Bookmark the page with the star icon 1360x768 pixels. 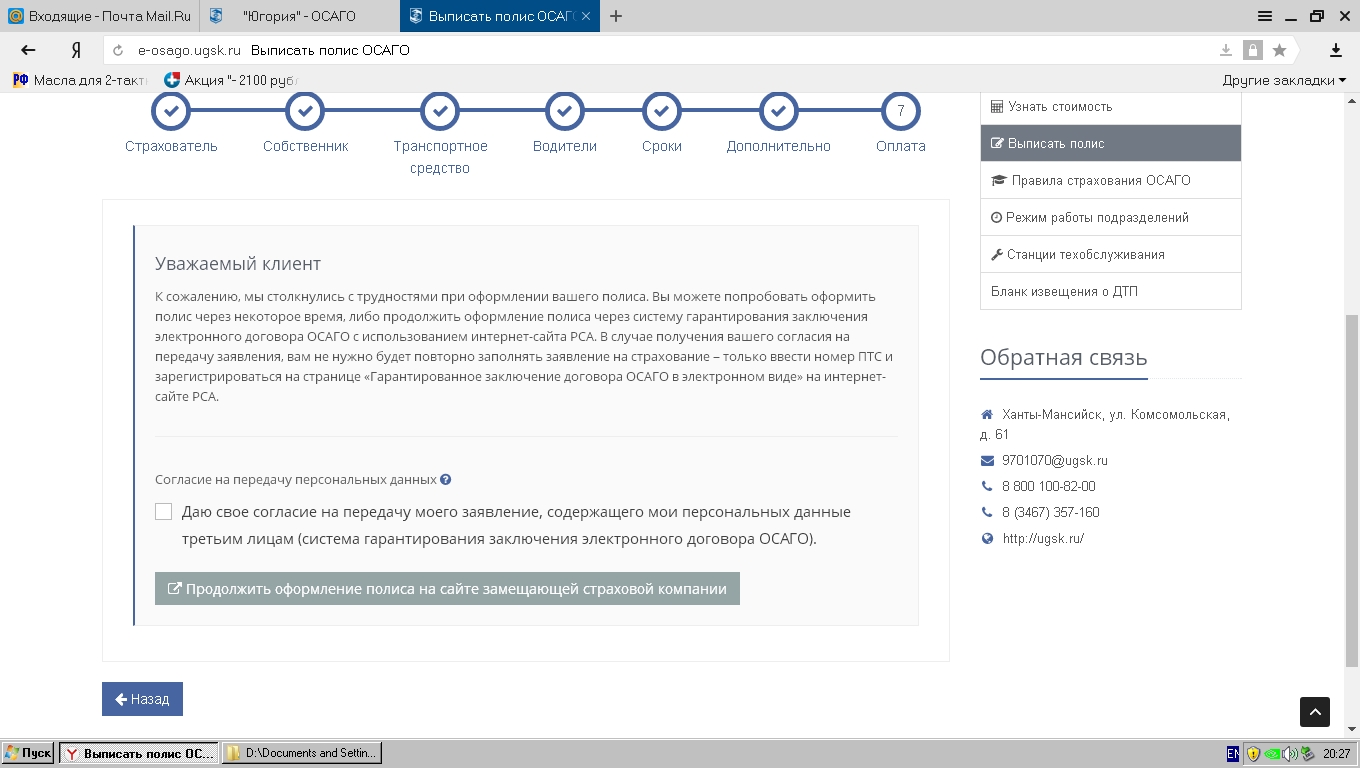pos(1279,50)
